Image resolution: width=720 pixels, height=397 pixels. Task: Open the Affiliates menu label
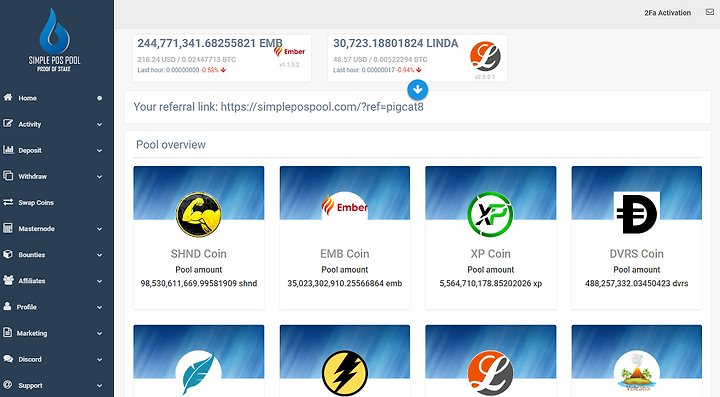32,281
